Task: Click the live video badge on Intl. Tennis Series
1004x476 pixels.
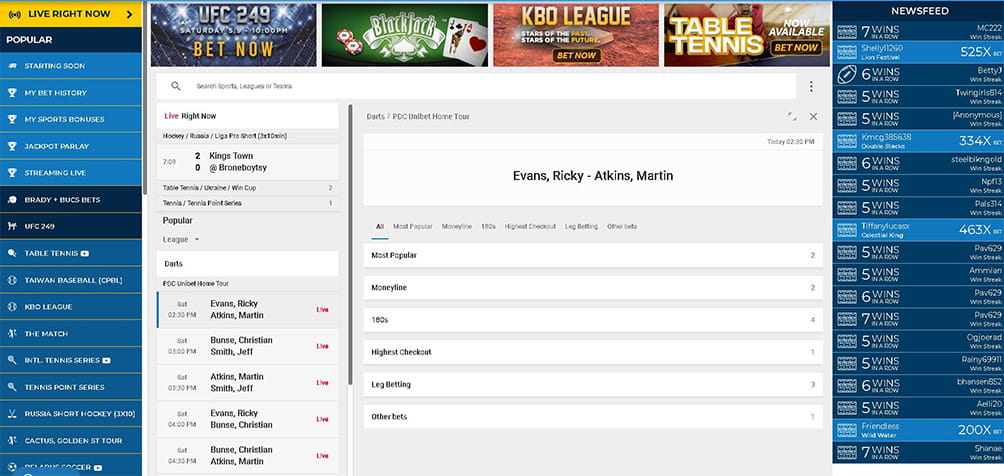Action: click(106, 360)
